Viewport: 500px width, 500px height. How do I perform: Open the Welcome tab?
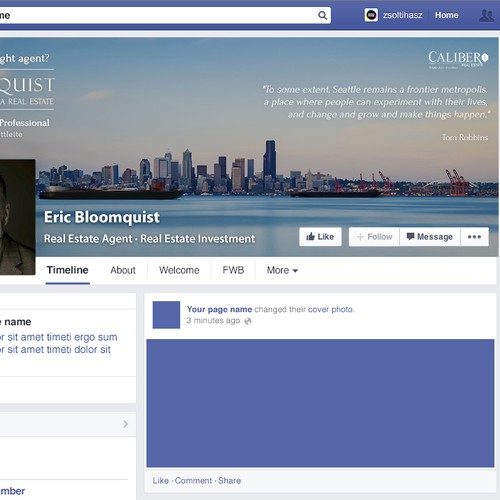(179, 270)
